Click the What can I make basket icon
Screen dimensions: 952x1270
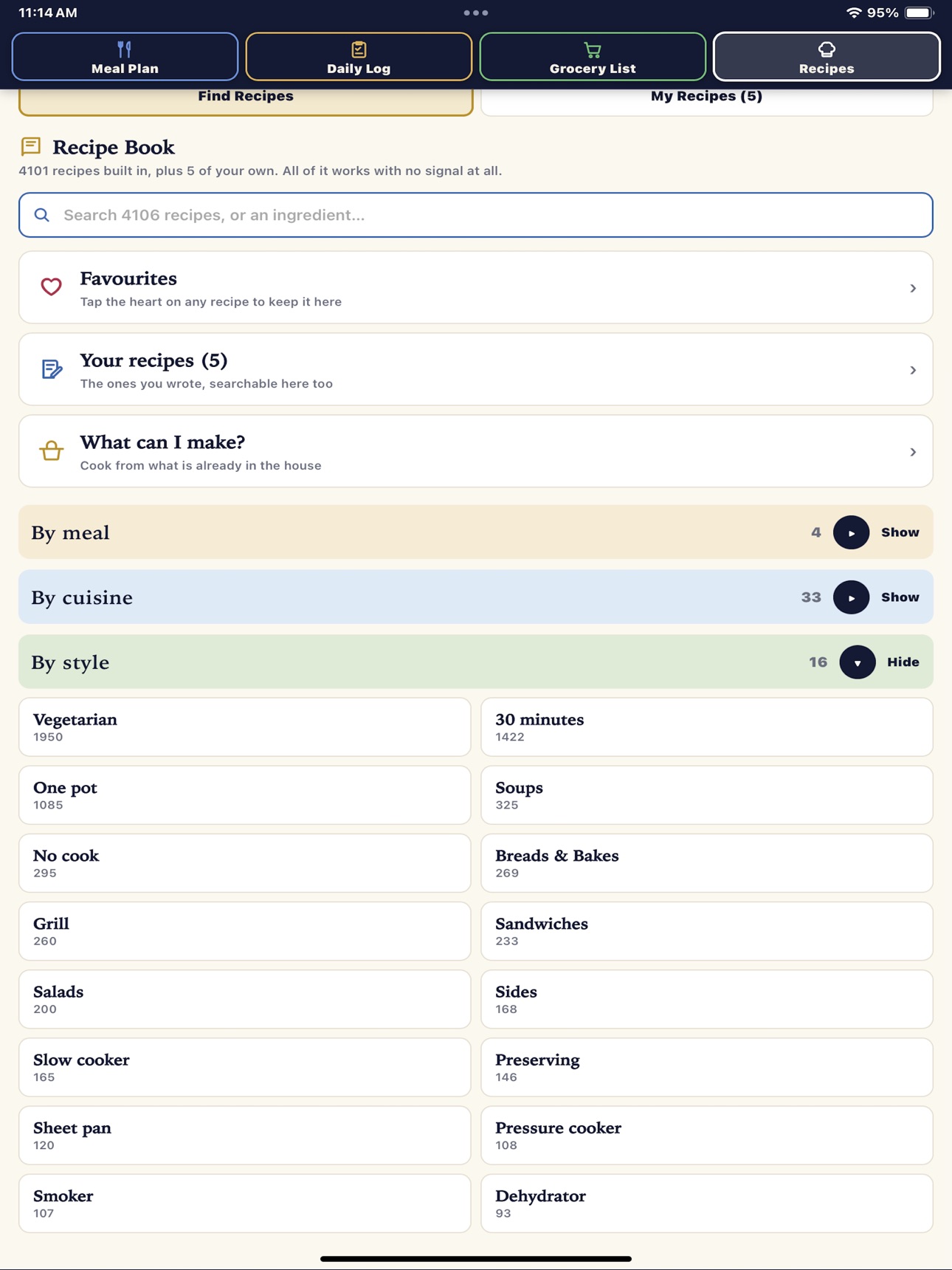pyautogui.click(x=51, y=450)
